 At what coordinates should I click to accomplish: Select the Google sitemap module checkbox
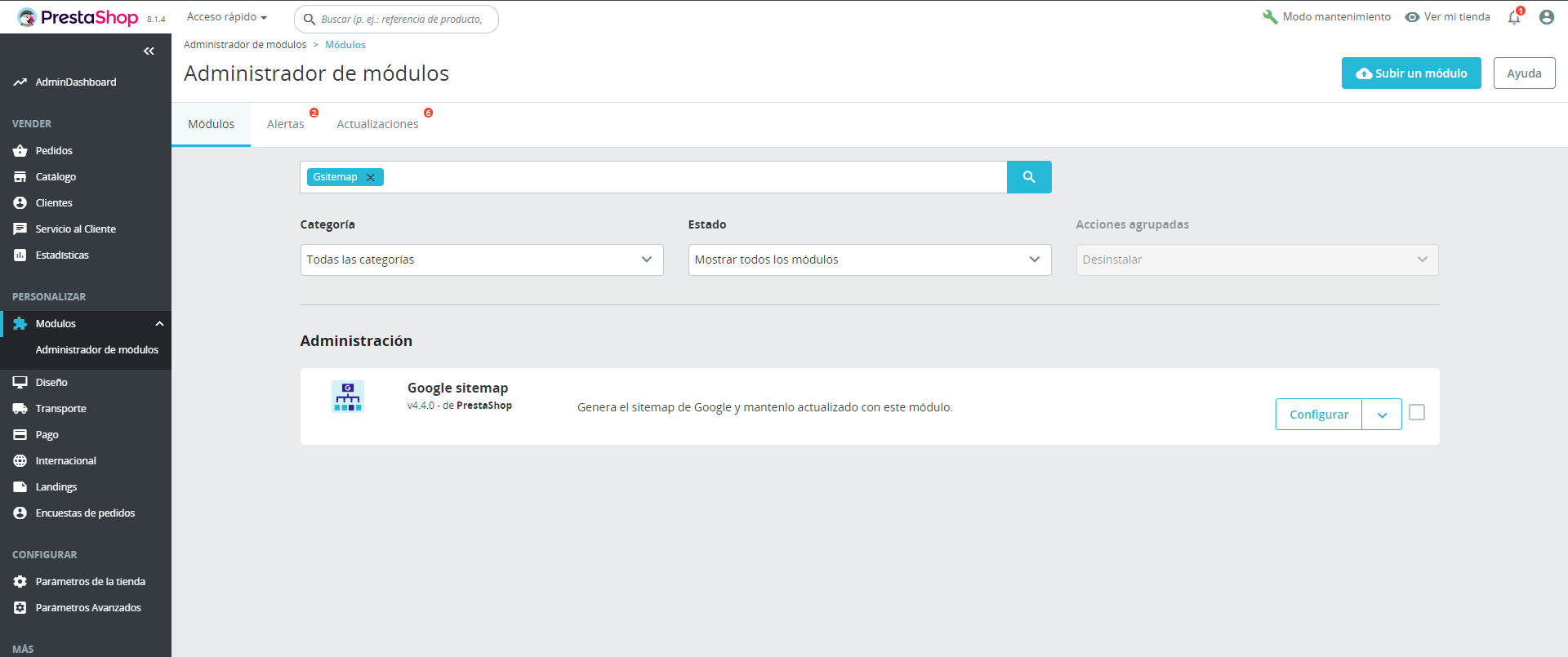point(1417,413)
